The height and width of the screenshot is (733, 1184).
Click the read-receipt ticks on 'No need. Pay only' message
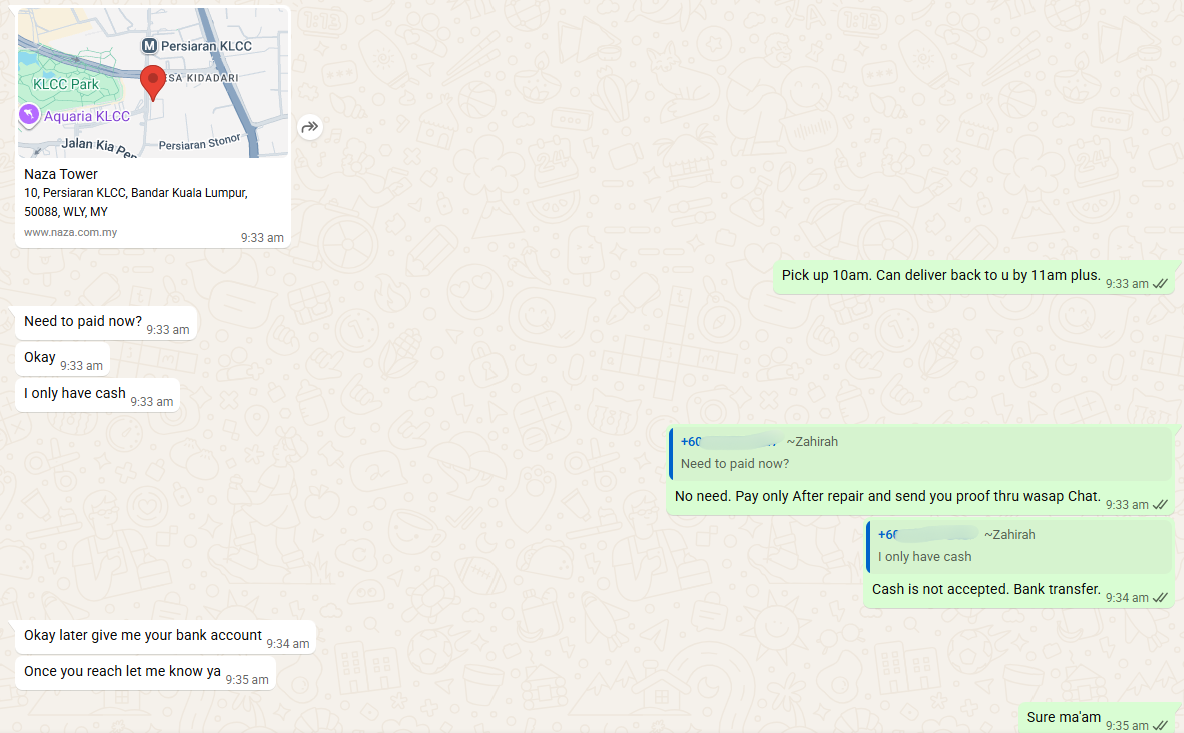tap(1161, 504)
